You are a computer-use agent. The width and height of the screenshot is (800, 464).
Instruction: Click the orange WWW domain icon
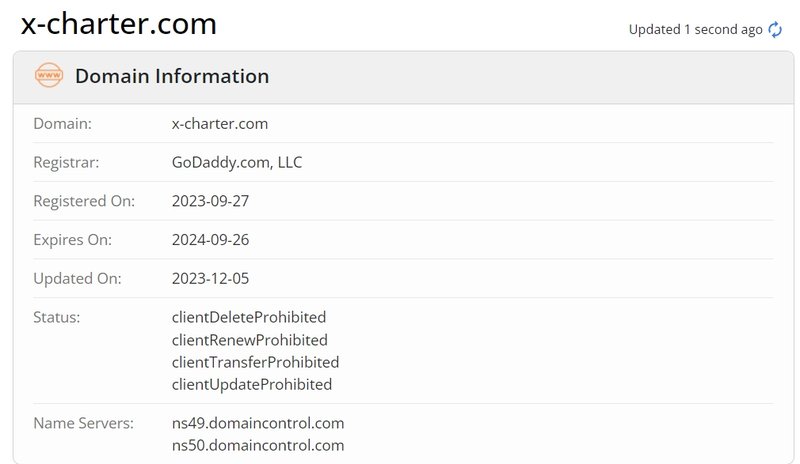[x=48, y=76]
